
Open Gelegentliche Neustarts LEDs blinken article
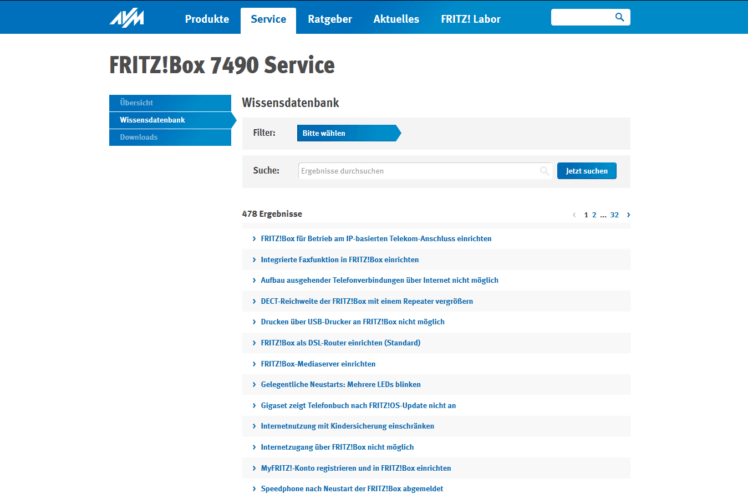(341, 384)
